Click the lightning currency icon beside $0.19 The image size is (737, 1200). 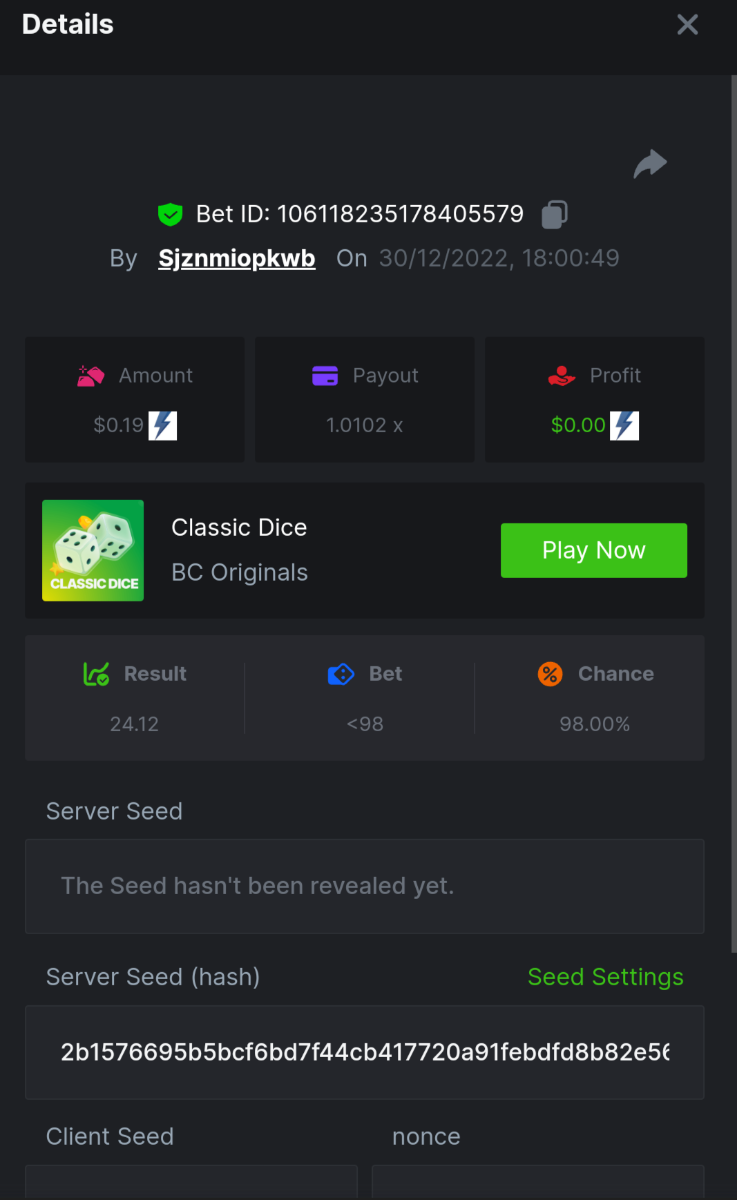coord(163,425)
